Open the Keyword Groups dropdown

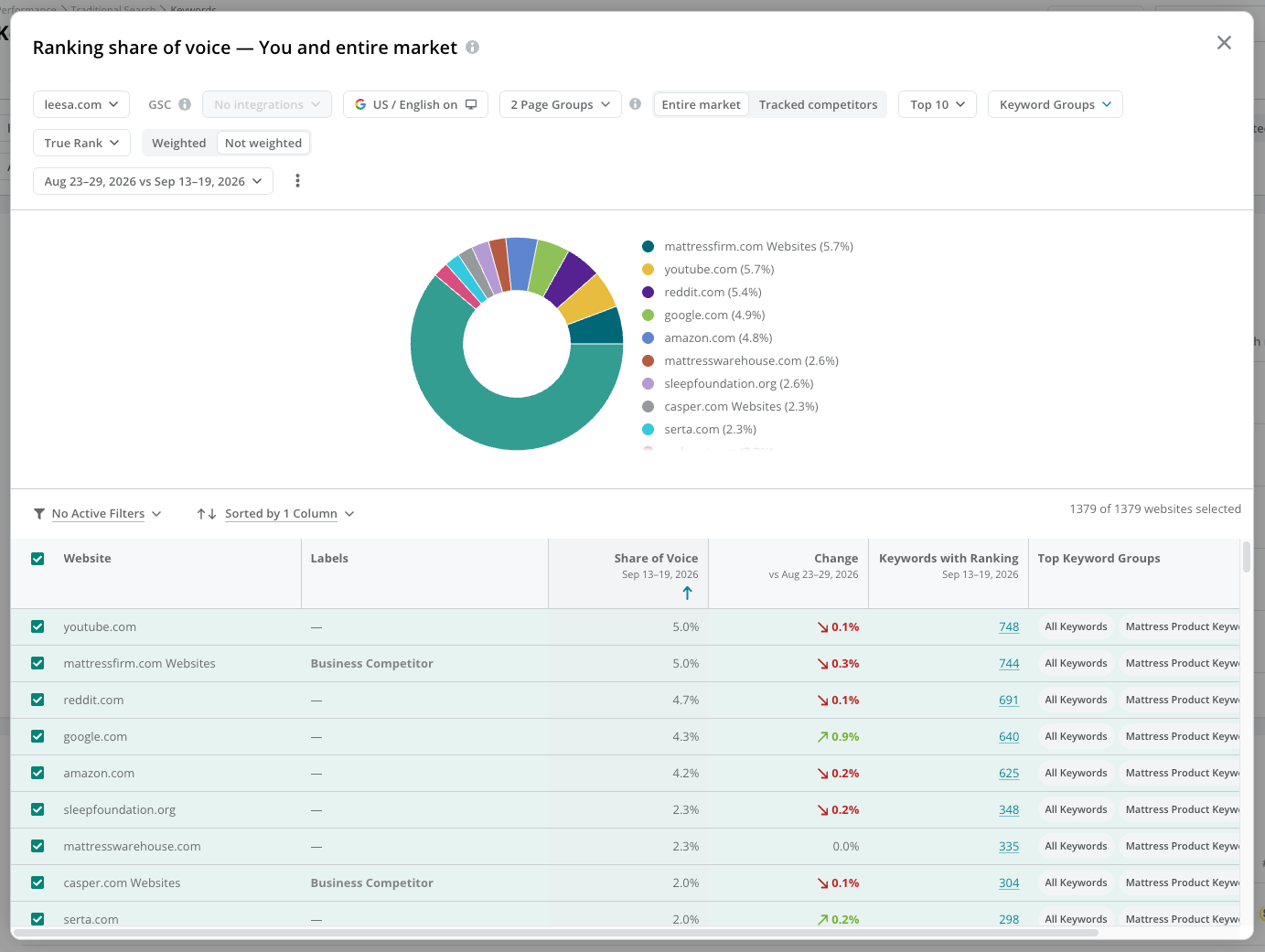[x=1055, y=104]
